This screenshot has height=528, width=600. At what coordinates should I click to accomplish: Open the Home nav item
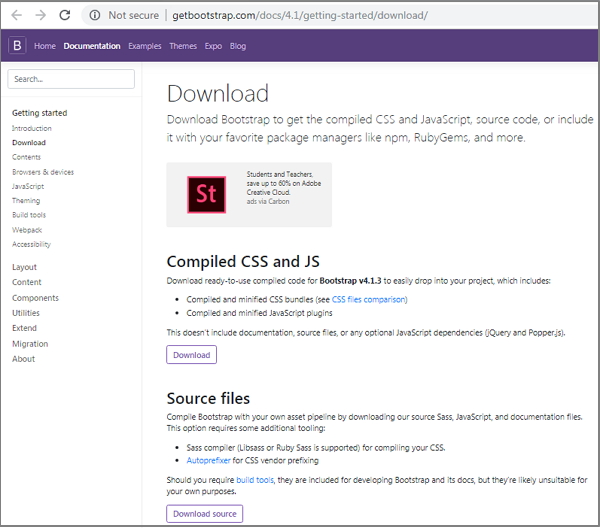45,46
